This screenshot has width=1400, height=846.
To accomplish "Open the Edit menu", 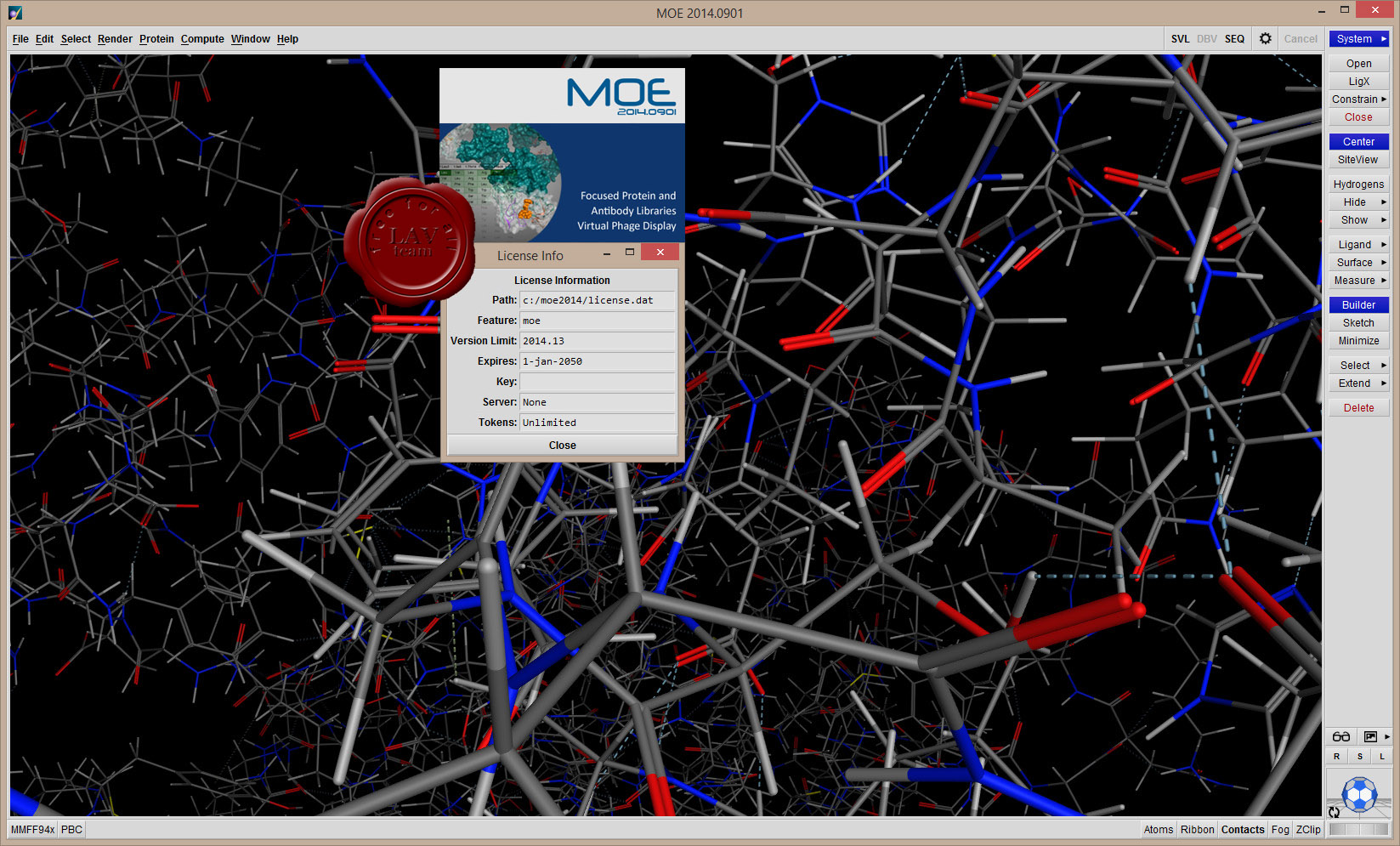I will 44,38.
